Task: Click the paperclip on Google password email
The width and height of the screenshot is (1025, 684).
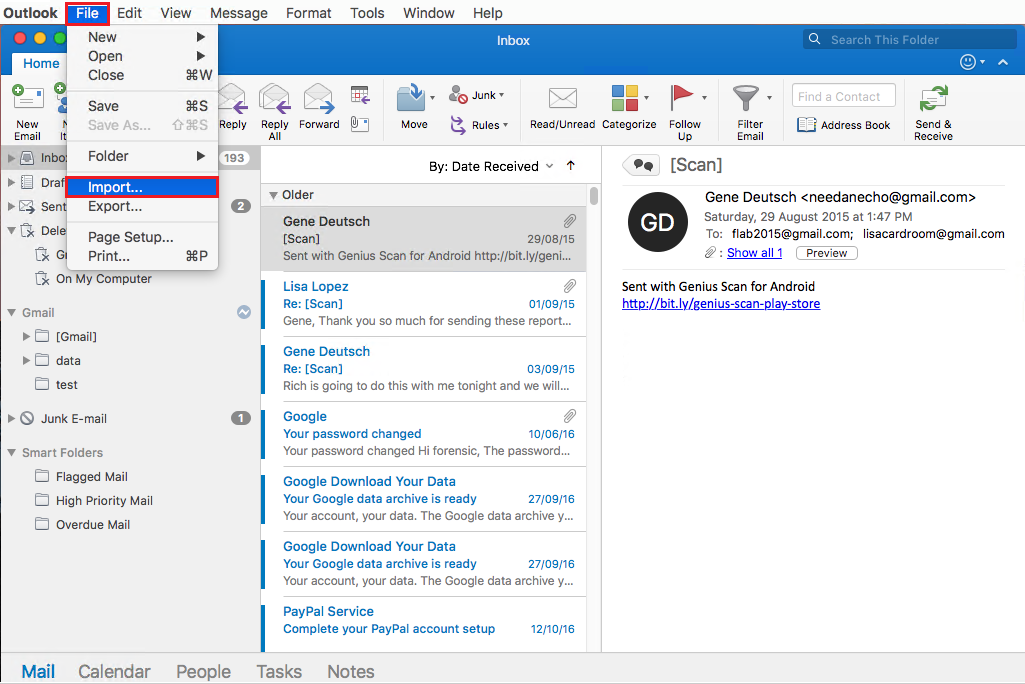Action: [569, 416]
